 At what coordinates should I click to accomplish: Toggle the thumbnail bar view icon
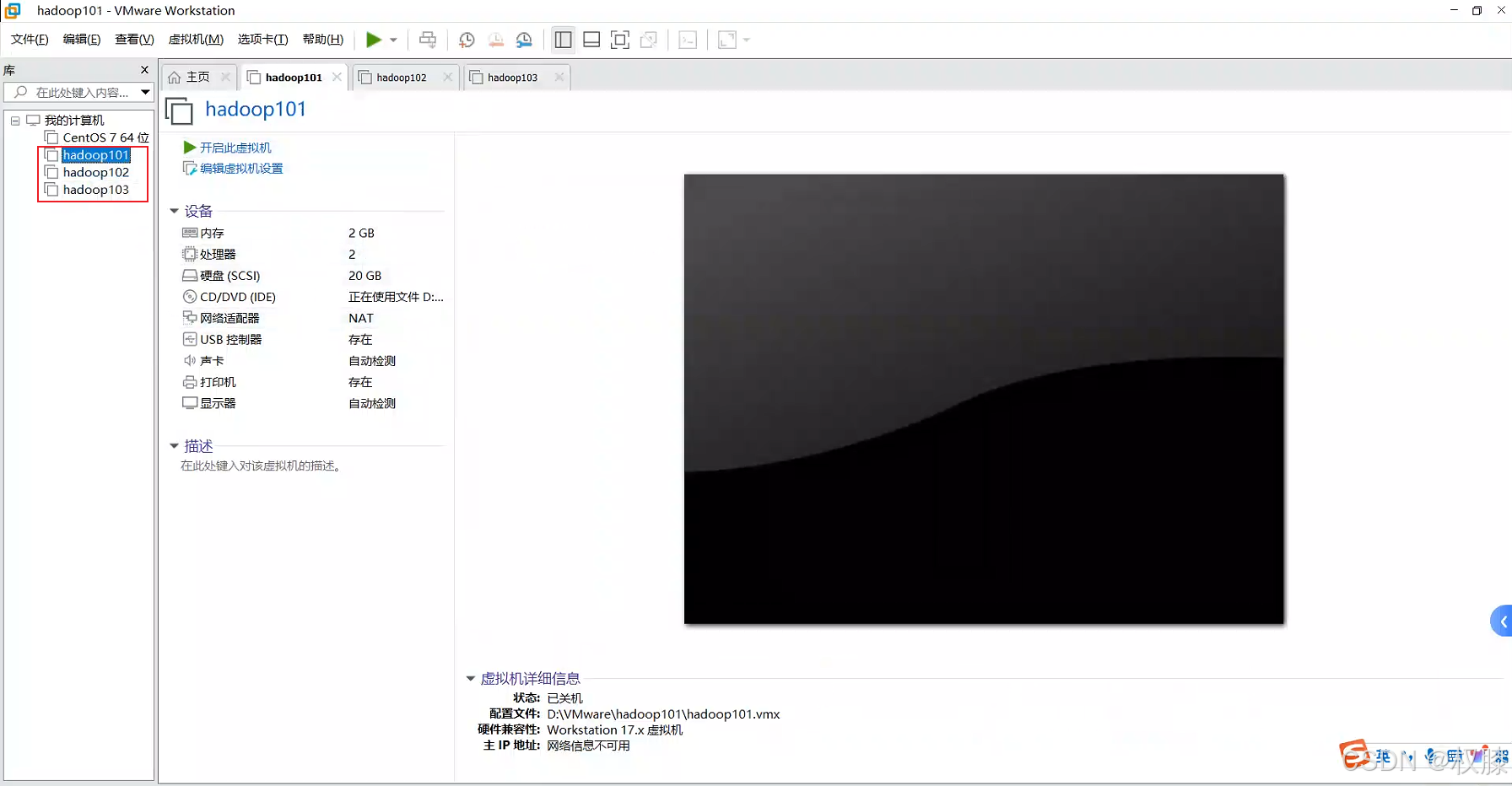591,40
